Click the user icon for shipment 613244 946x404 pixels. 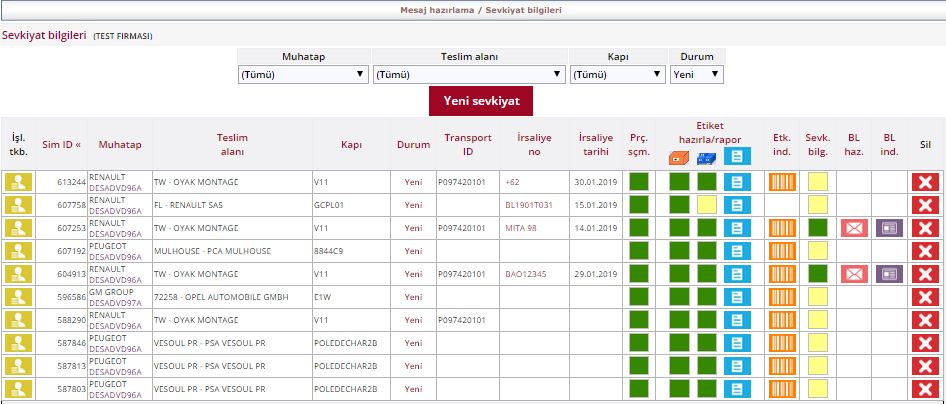(x=19, y=182)
